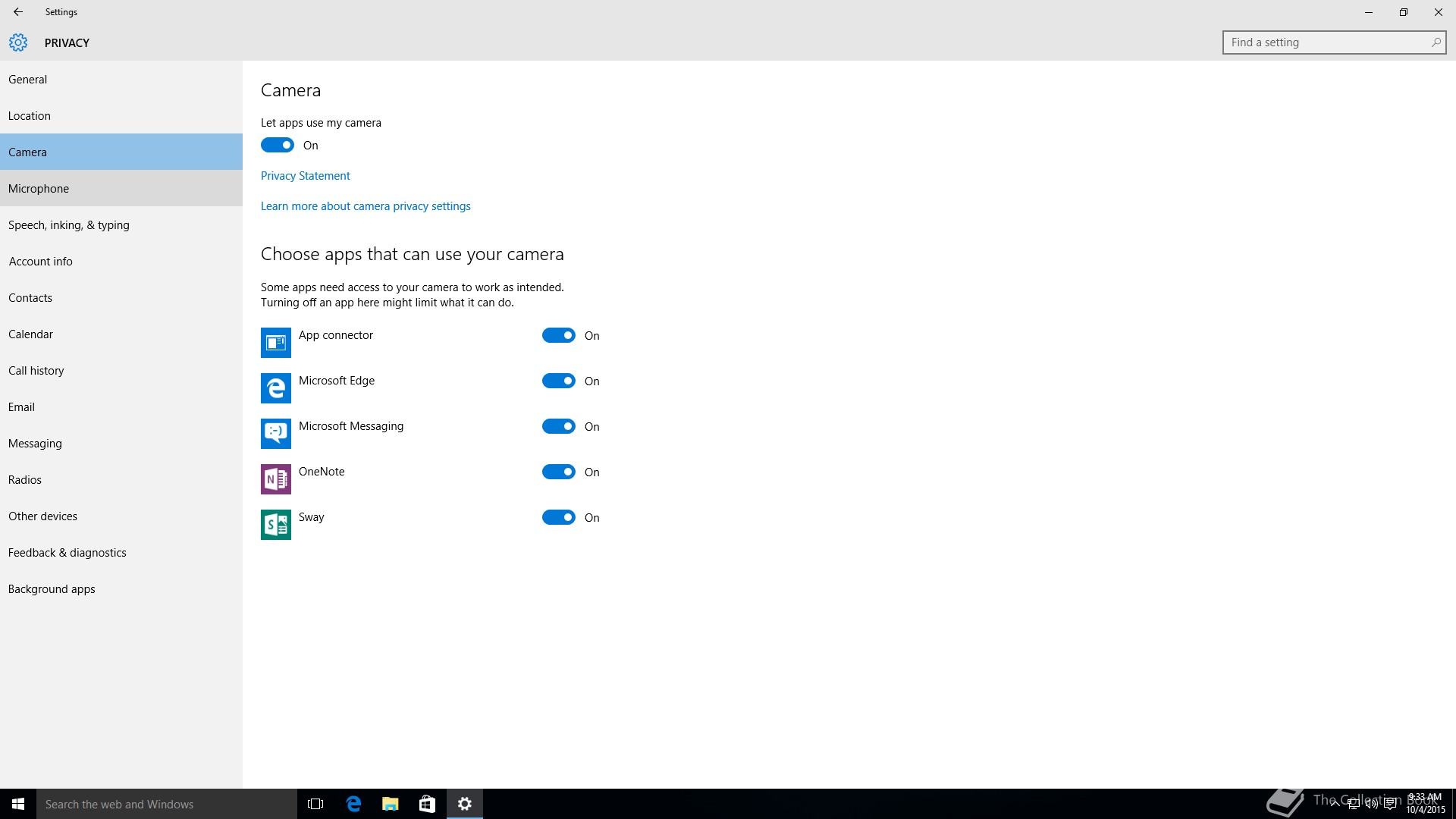Viewport: 1456px width, 819px height.
Task: Select the Camera sidebar item
Action: 121,152
